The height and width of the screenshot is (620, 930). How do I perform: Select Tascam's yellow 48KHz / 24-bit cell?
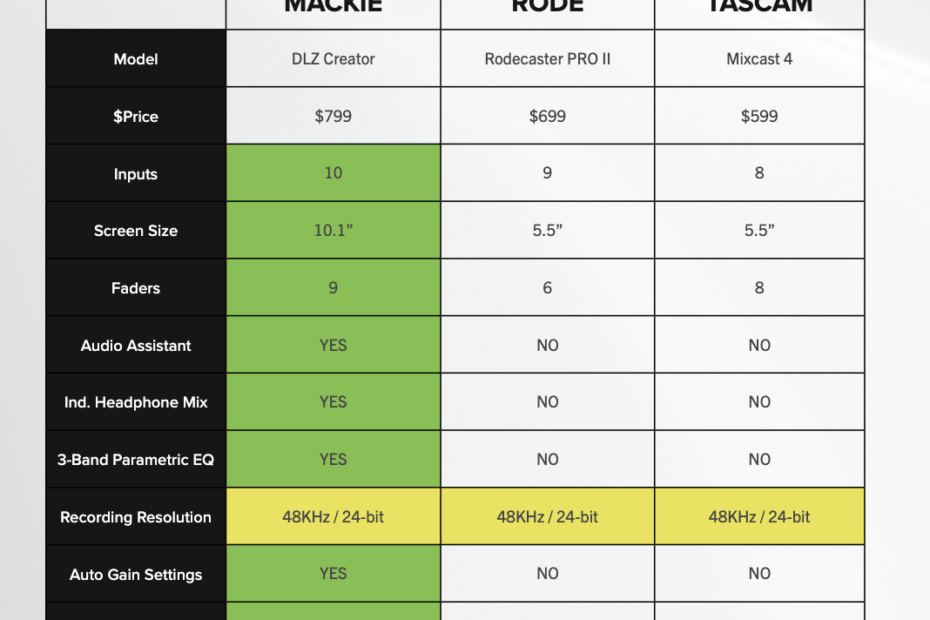pos(759,517)
